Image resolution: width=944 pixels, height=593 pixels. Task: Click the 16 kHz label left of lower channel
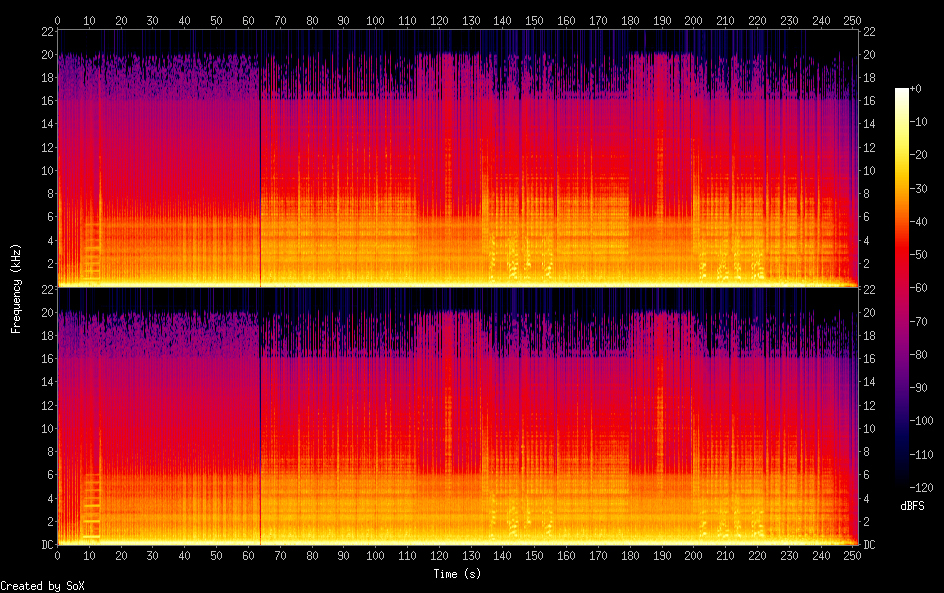pos(46,358)
